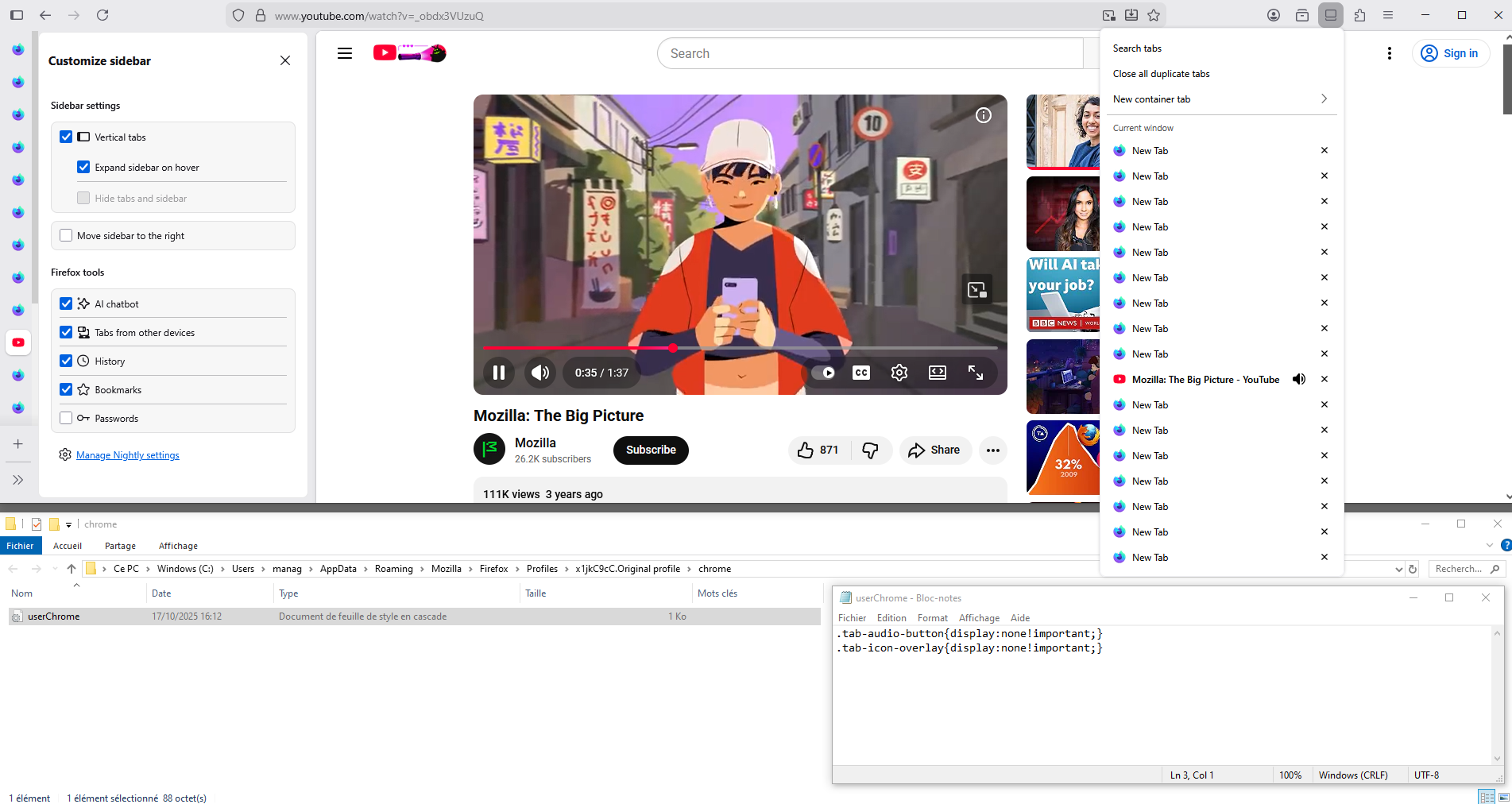The width and height of the screenshot is (1512, 804).
Task: Click the YouTube search field
Action: point(870,53)
